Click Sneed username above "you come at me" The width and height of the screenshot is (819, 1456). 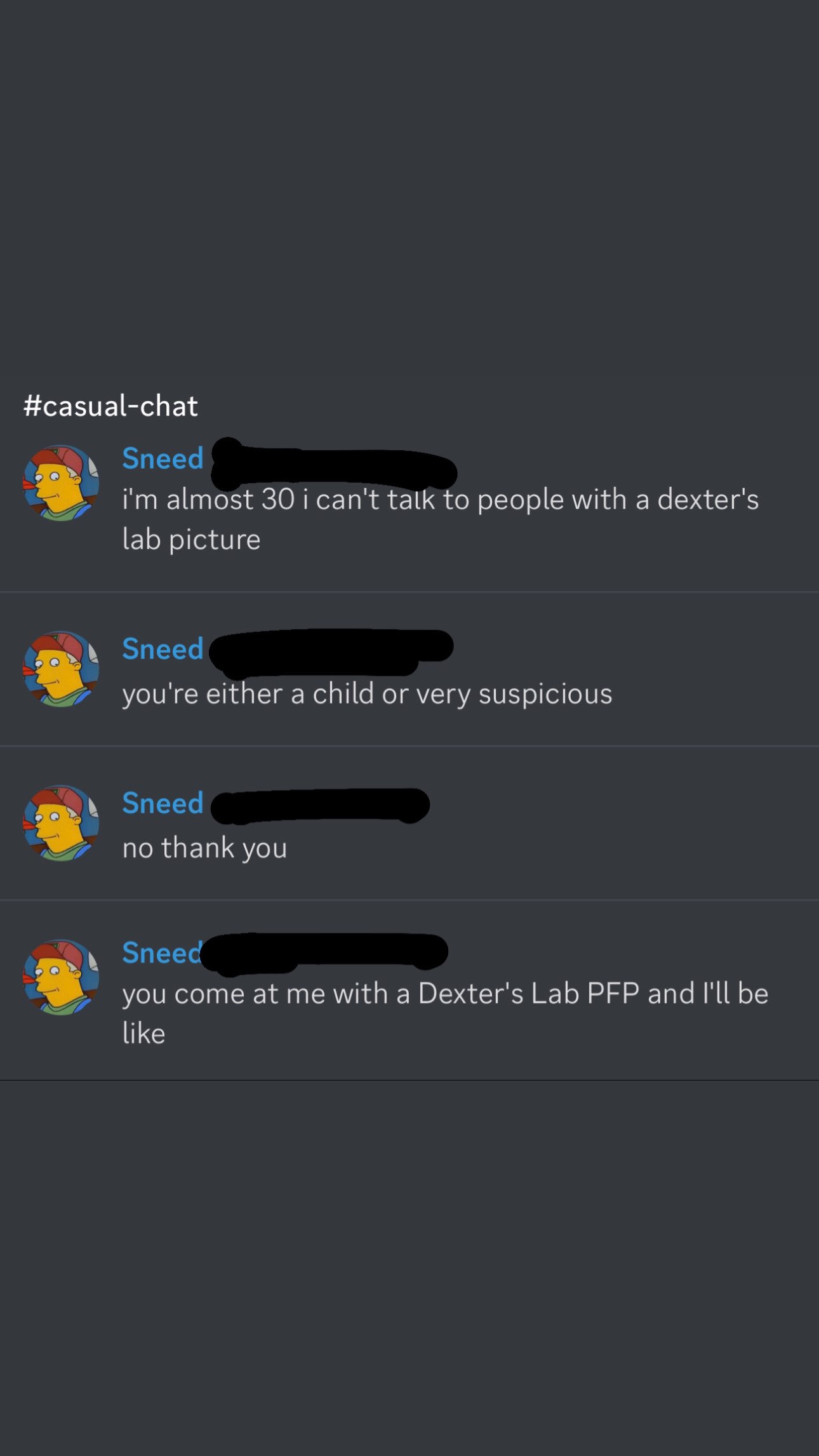[161, 952]
